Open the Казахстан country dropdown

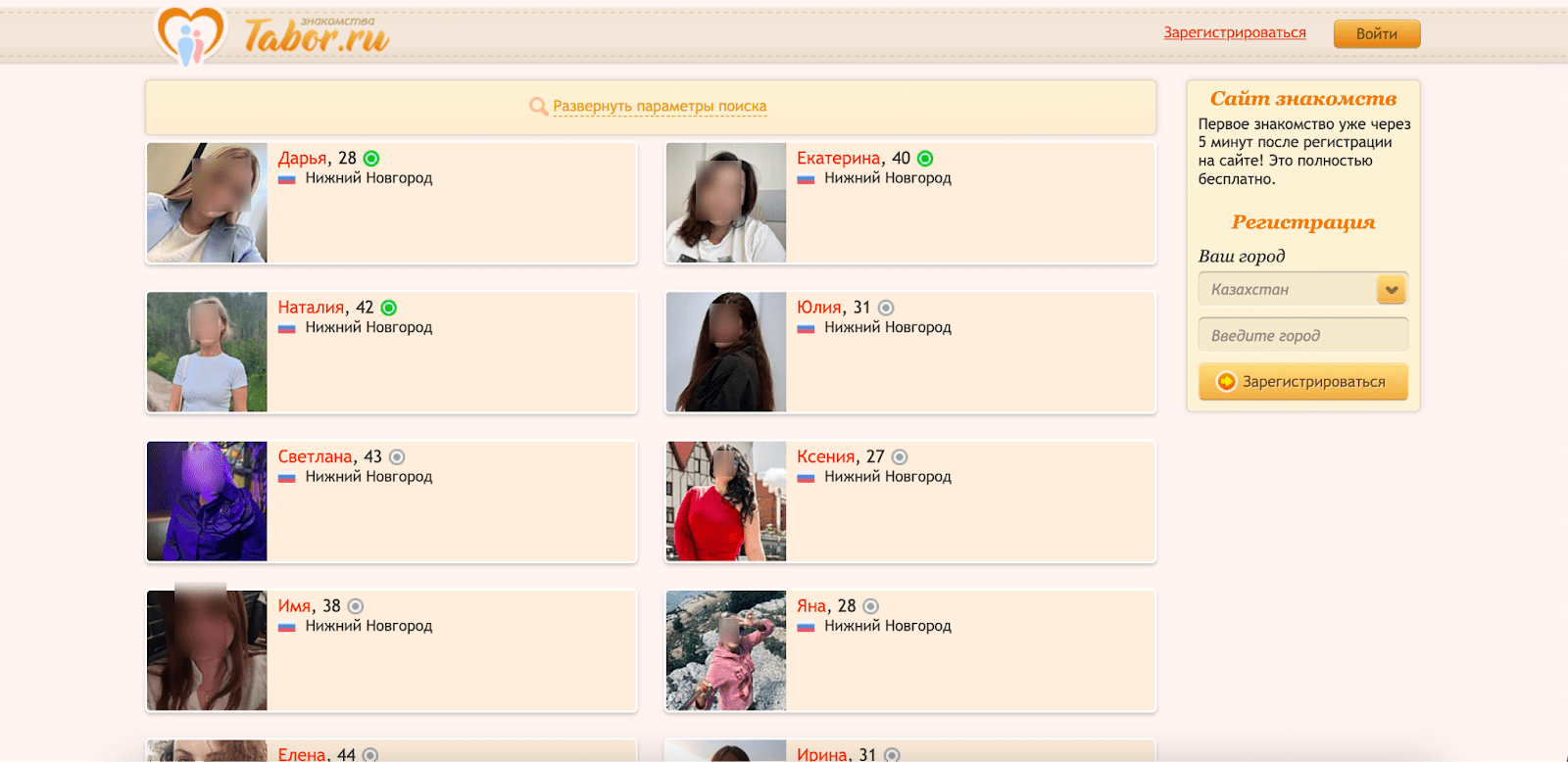1286,290
